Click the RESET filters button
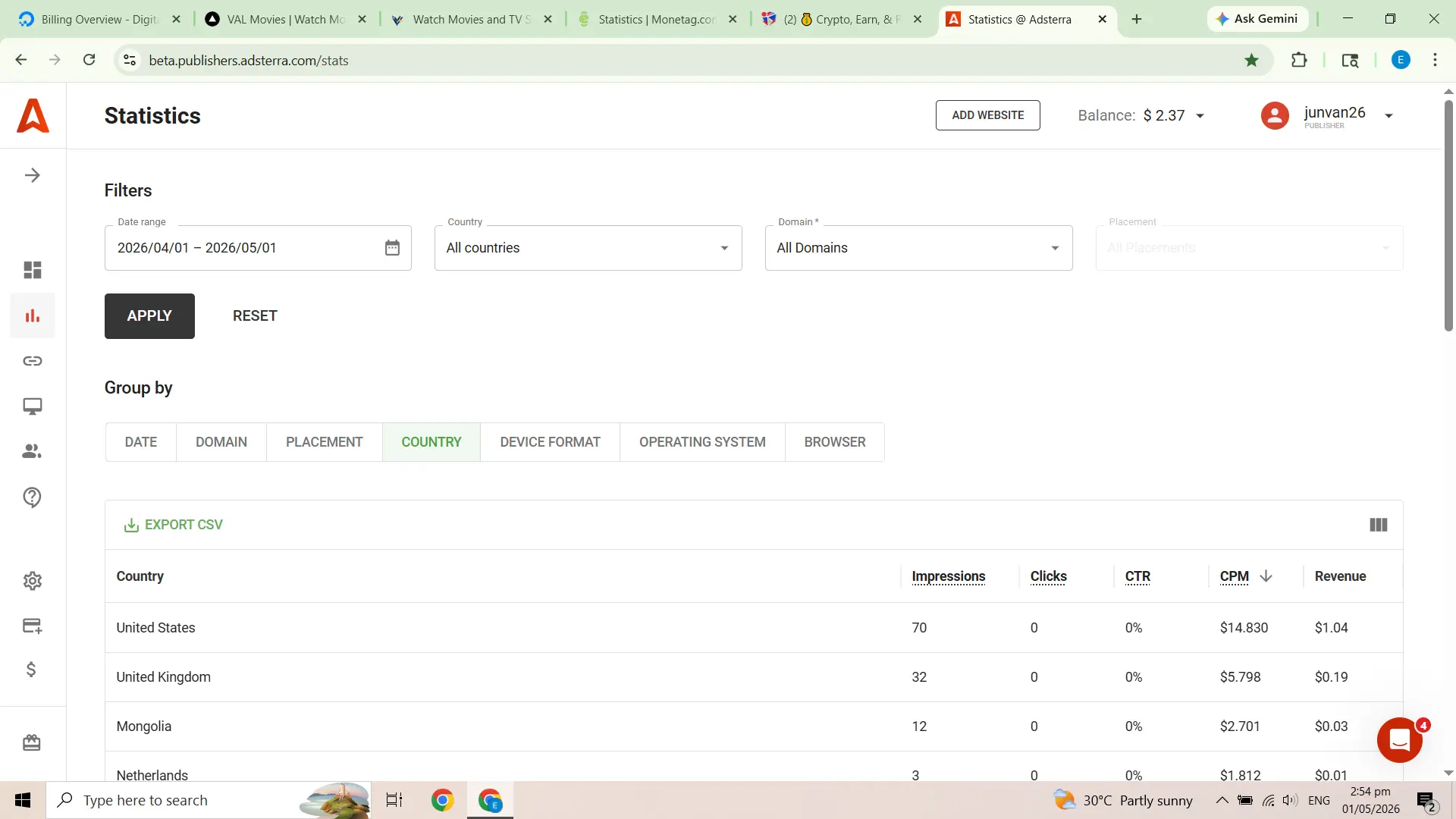Screen dimensions: 1456x819 255,316
